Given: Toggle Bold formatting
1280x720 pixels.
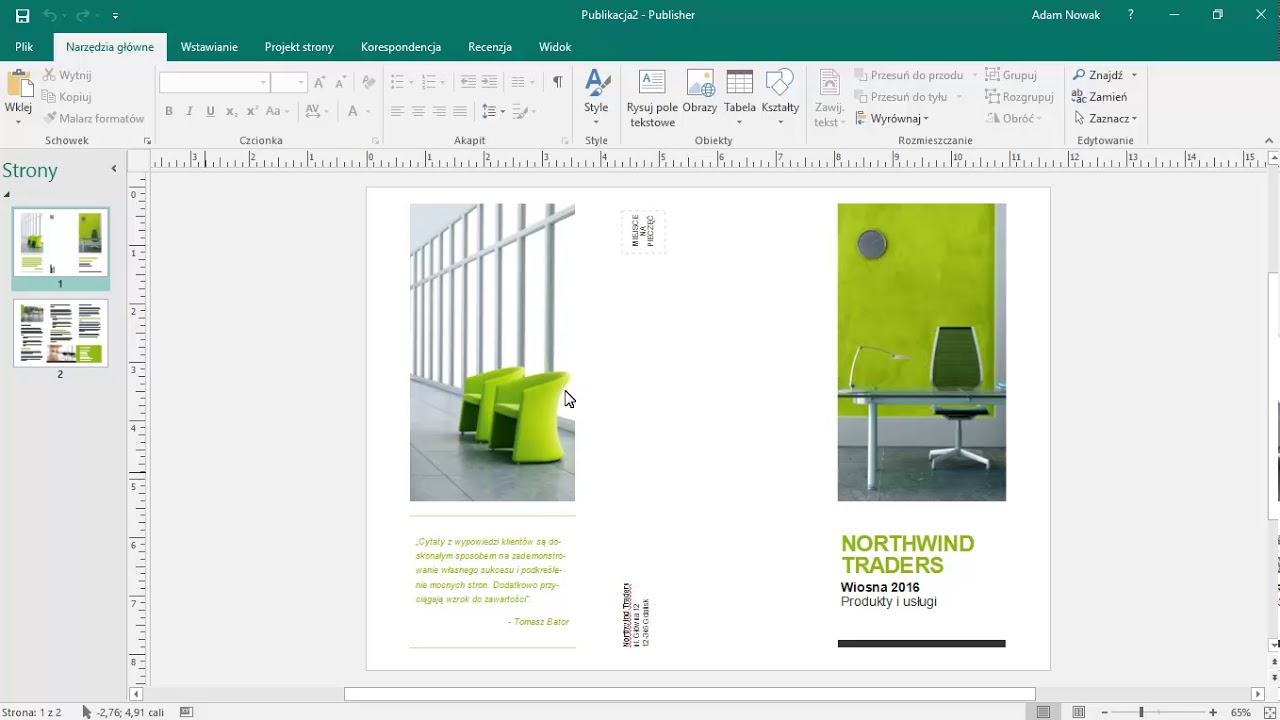Looking at the screenshot, I should coord(169,111).
